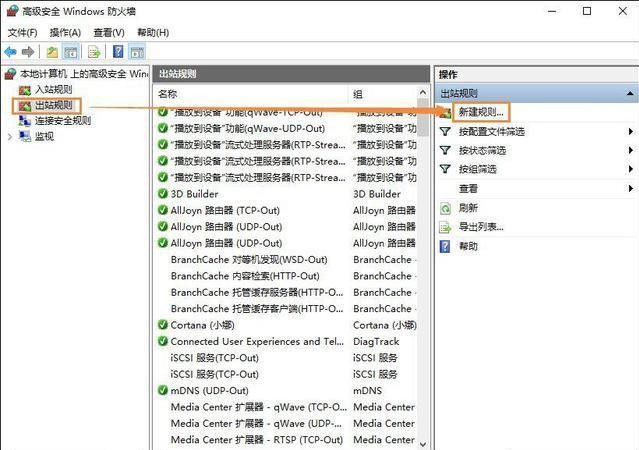This screenshot has height=450, width=639.
Task: Open the 查看(V) menu
Action: click(x=109, y=33)
